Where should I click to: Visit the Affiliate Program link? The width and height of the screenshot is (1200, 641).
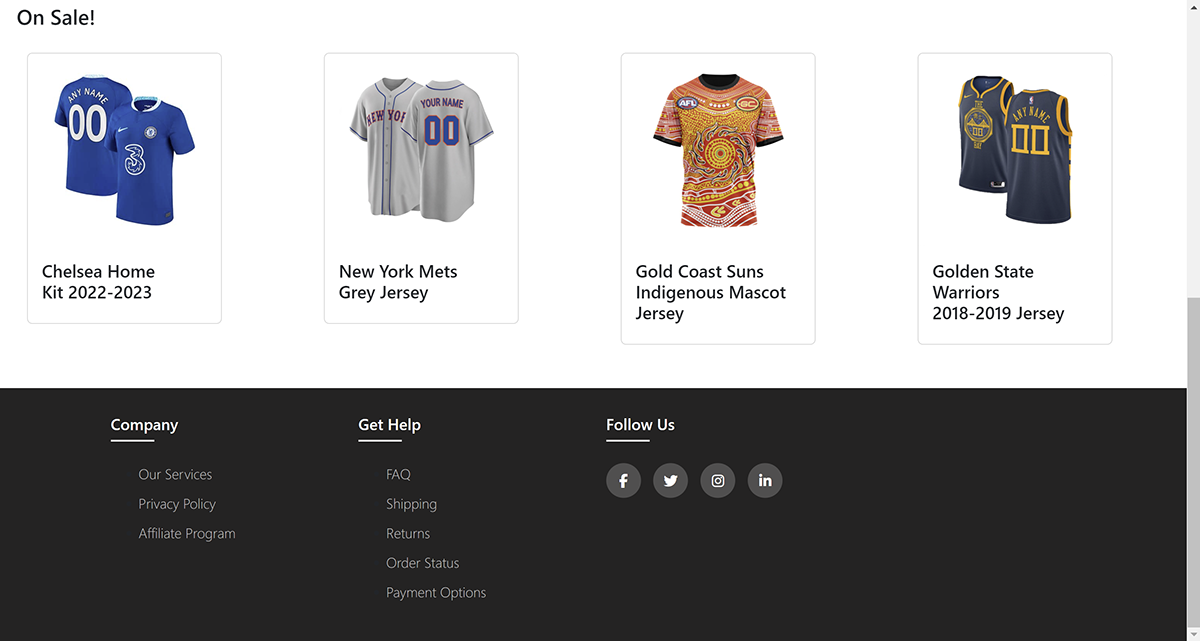pos(187,534)
